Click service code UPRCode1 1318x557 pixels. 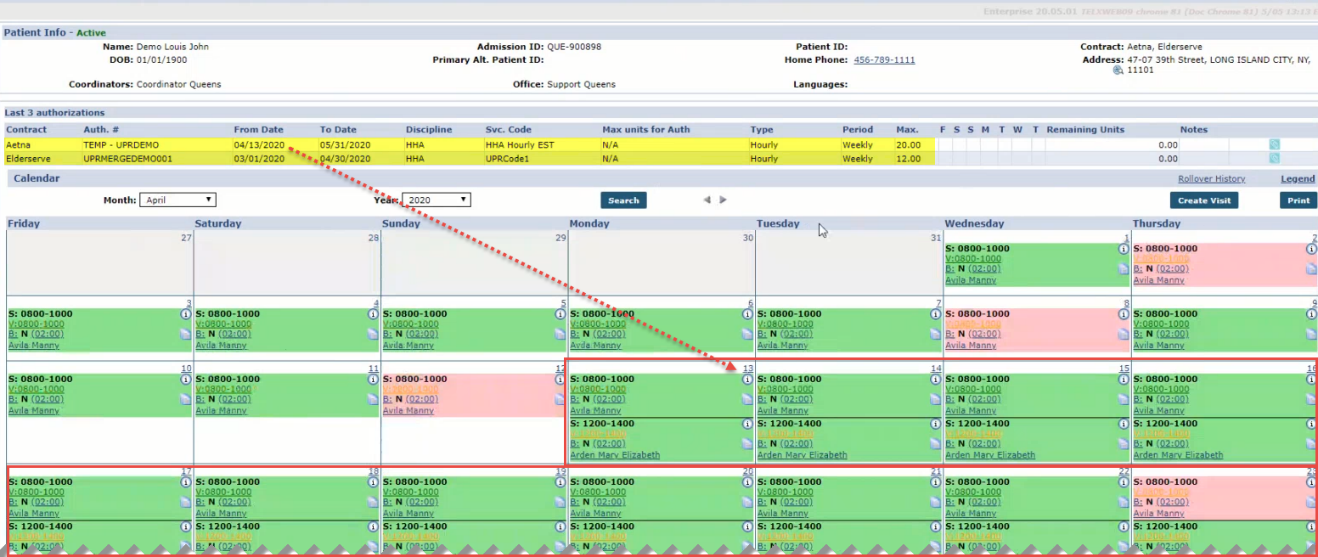pyautogui.click(x=506, y=159)
